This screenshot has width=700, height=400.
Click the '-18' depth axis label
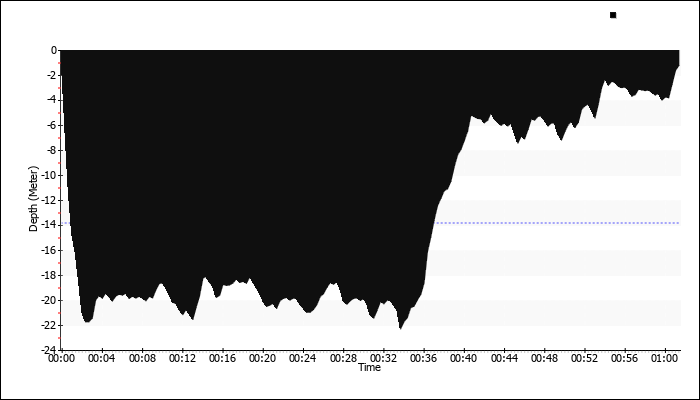point(50,275)
